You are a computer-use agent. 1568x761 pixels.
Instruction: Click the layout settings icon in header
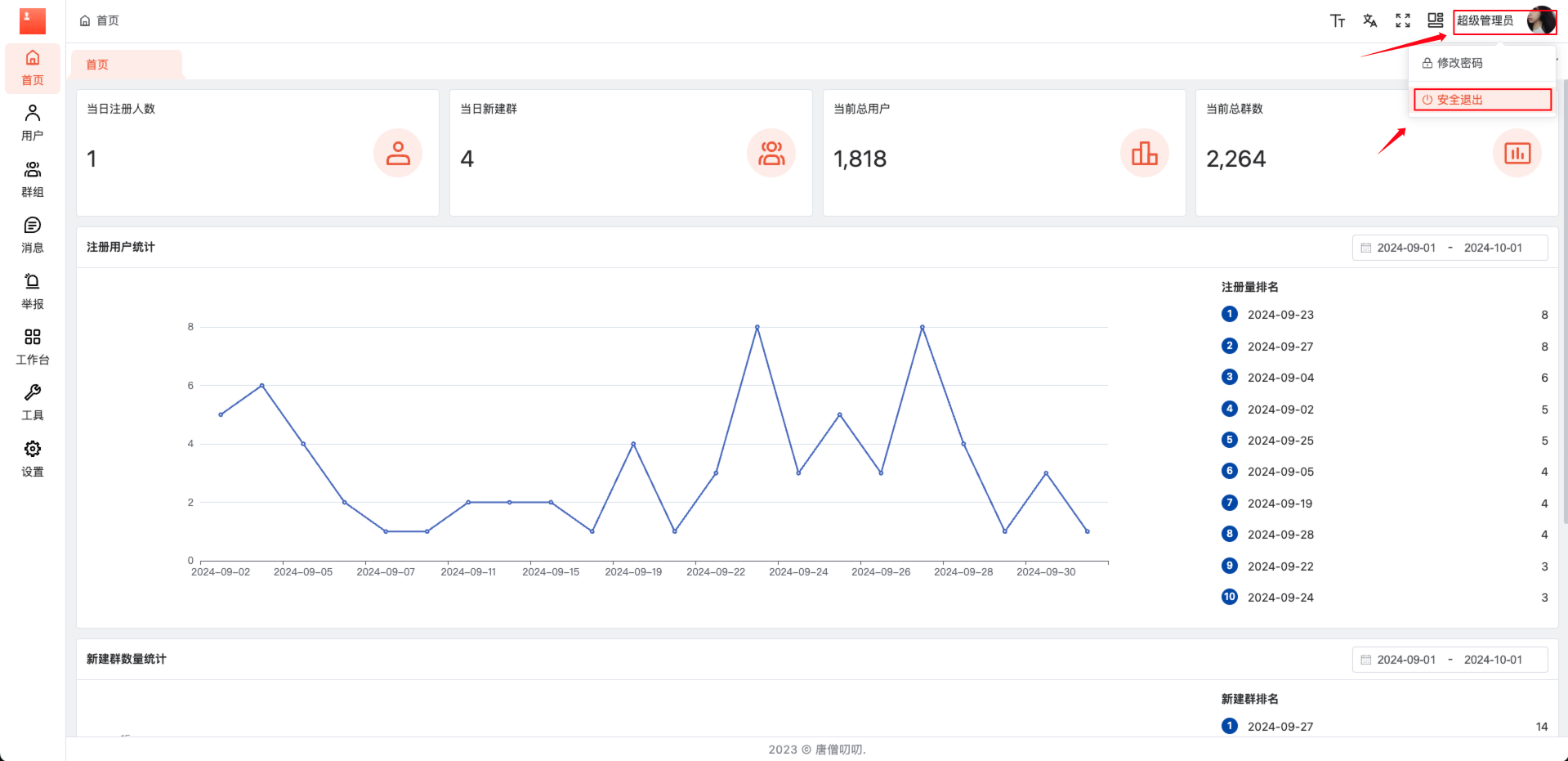[x=1435, y=21]
